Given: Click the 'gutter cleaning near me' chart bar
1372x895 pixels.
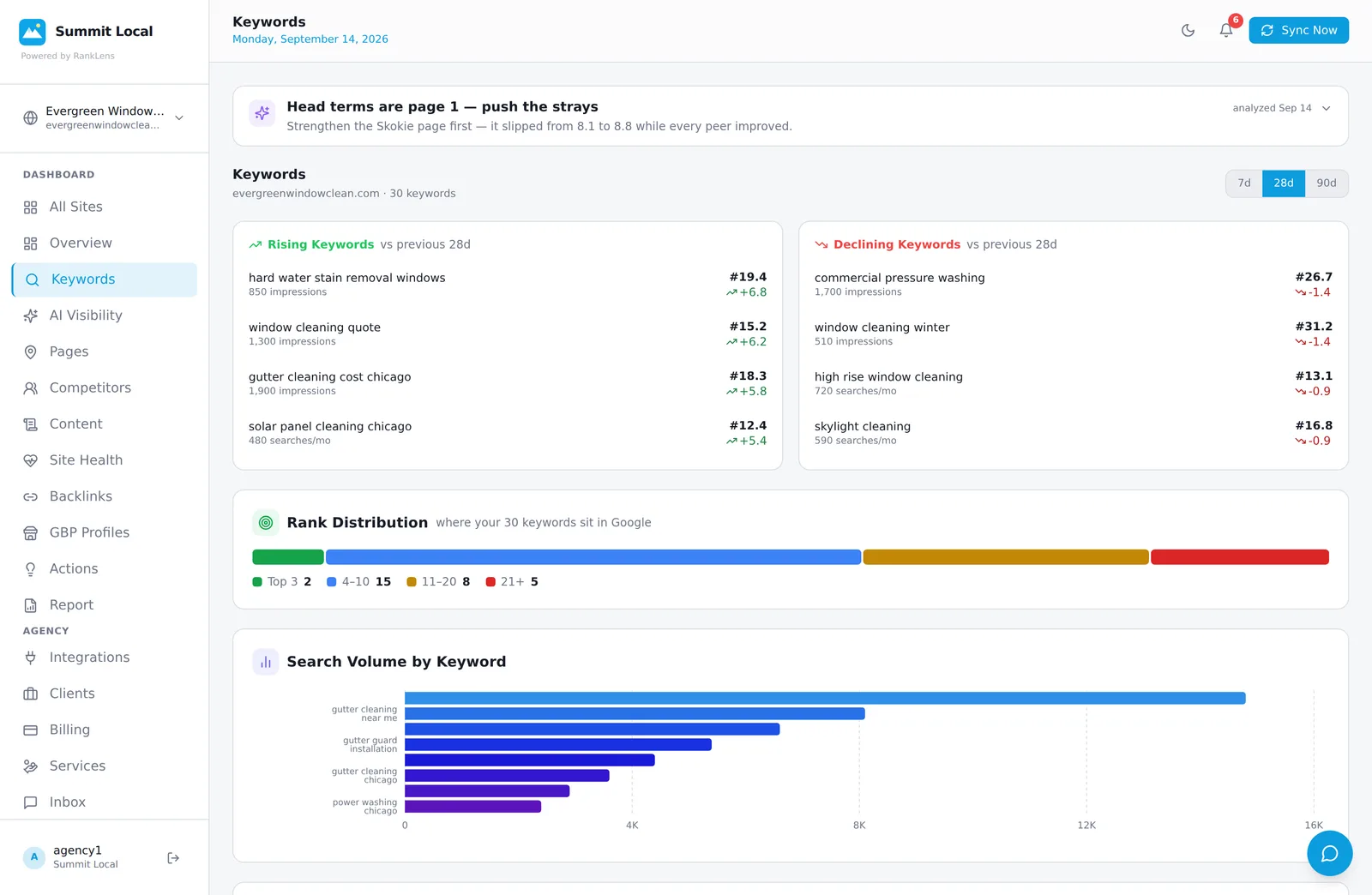Looking at the screenshot, I should tap(635, 713).
